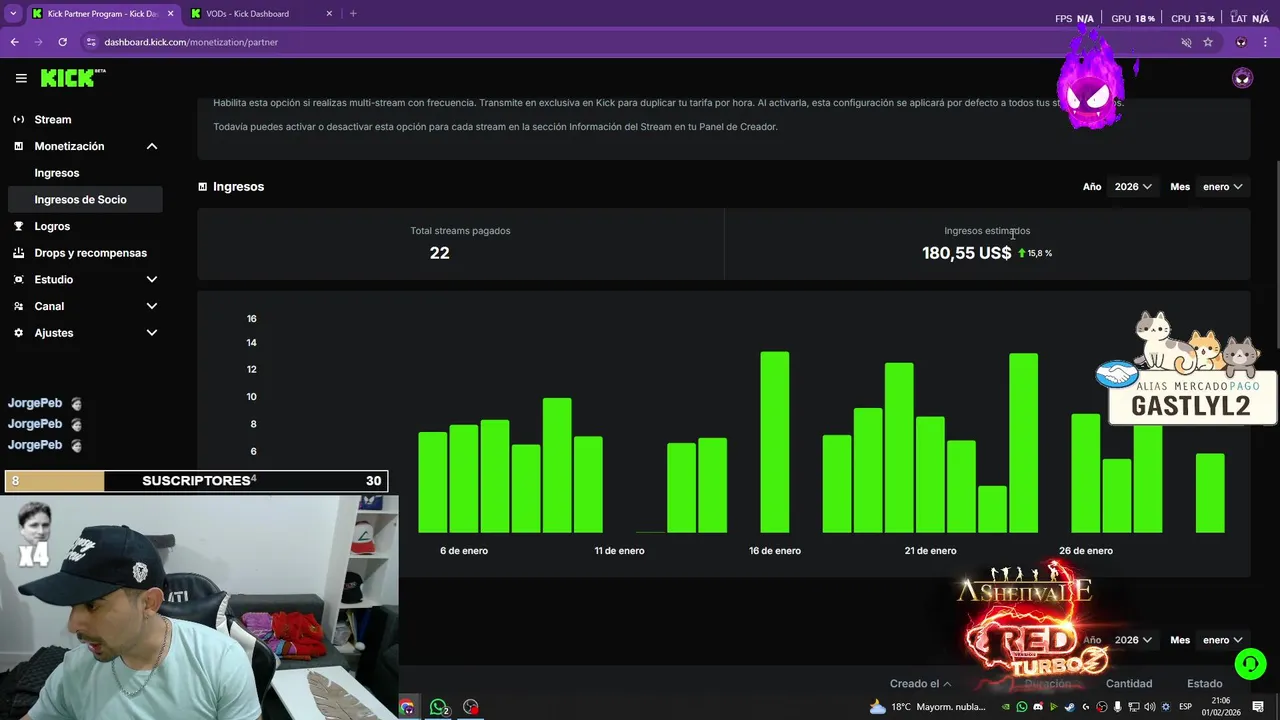Screen dimensions: 1280x720
Task: Click the muted tab audio icon in address bar
Action: [x=1186, y=42]
